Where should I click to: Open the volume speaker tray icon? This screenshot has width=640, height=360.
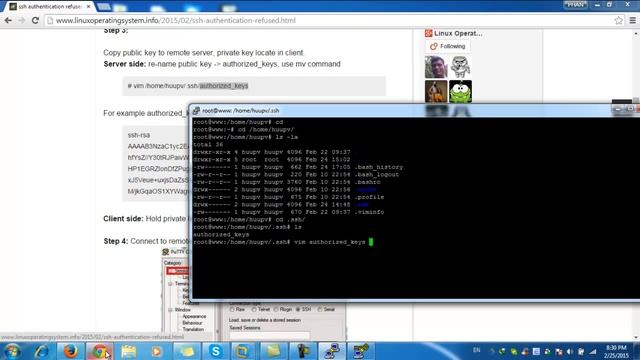(x=570, y=351)
